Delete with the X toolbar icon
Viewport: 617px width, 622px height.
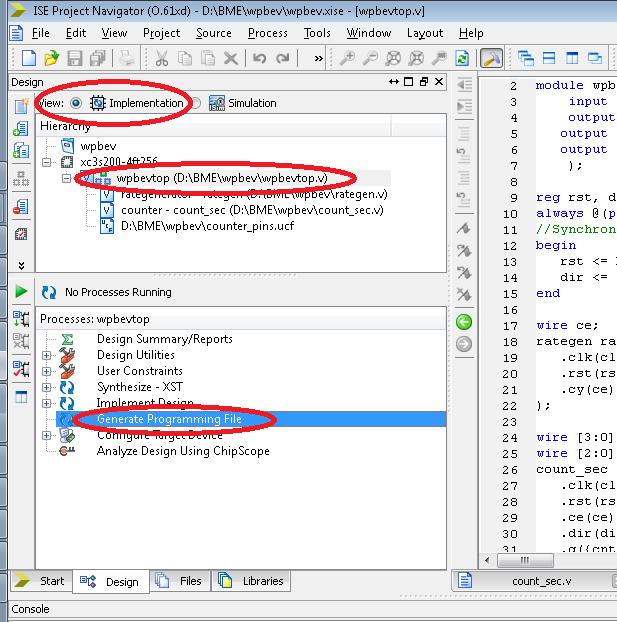tap(231, 58)
